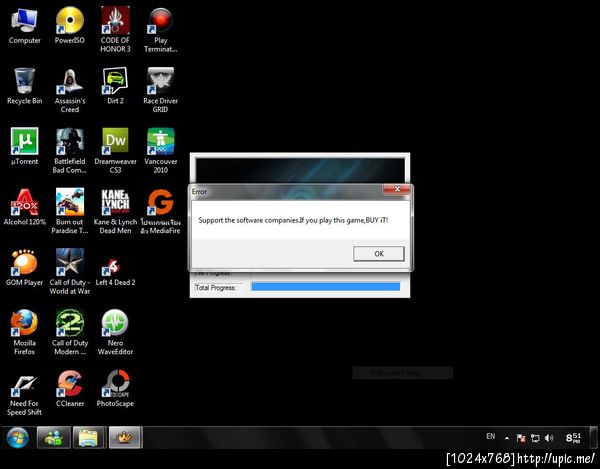
Task: Switch to the crown installer taskbar button
Action: (125, 438)
